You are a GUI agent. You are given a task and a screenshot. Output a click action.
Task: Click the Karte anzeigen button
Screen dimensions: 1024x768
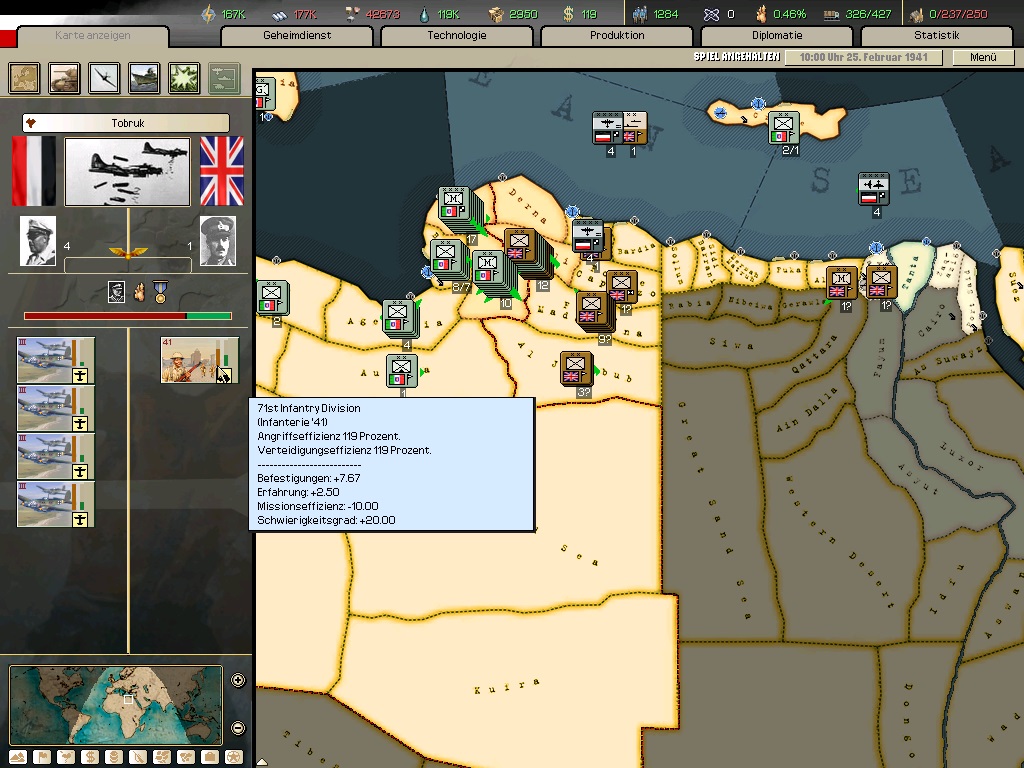(x=92, y=36)
